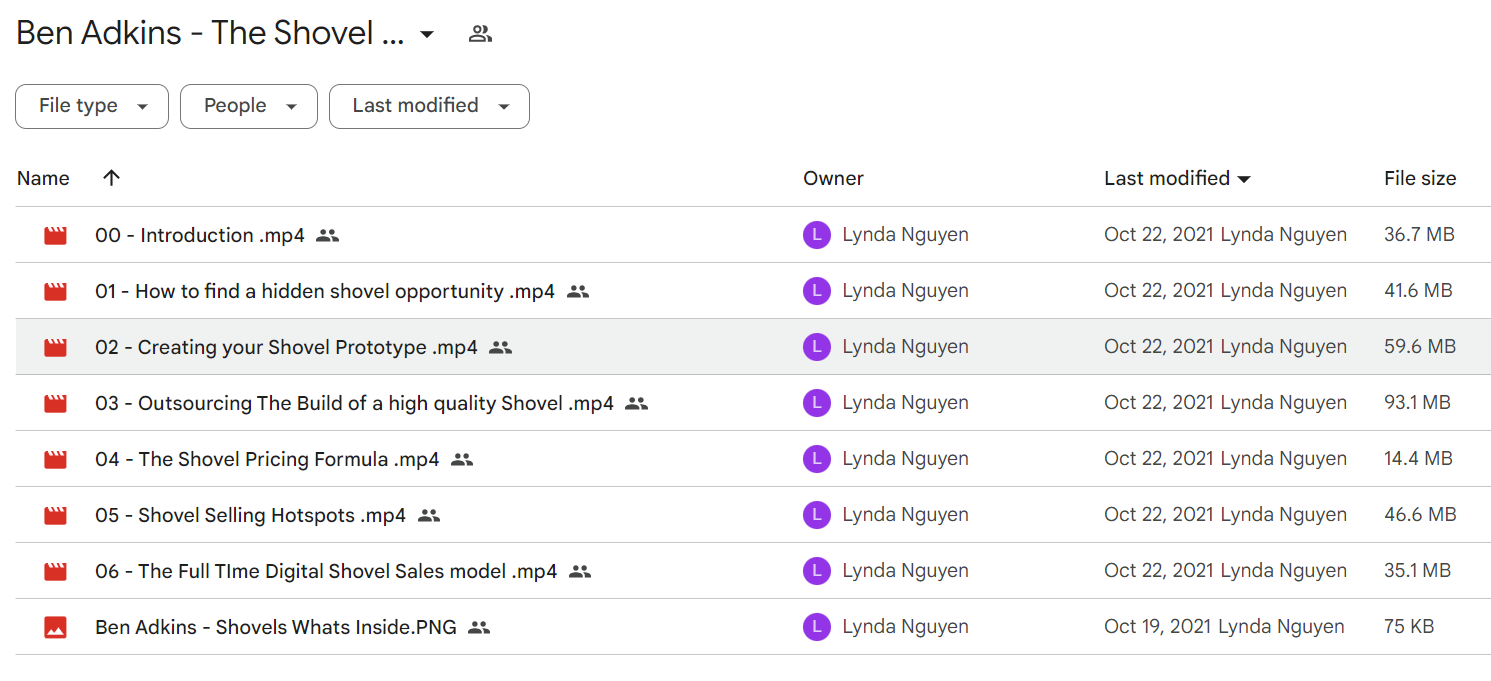Open 01 - How to find a hidden shovel opportunity .mp4
This screenshot has width=1491, height=681.
(325, 291)
